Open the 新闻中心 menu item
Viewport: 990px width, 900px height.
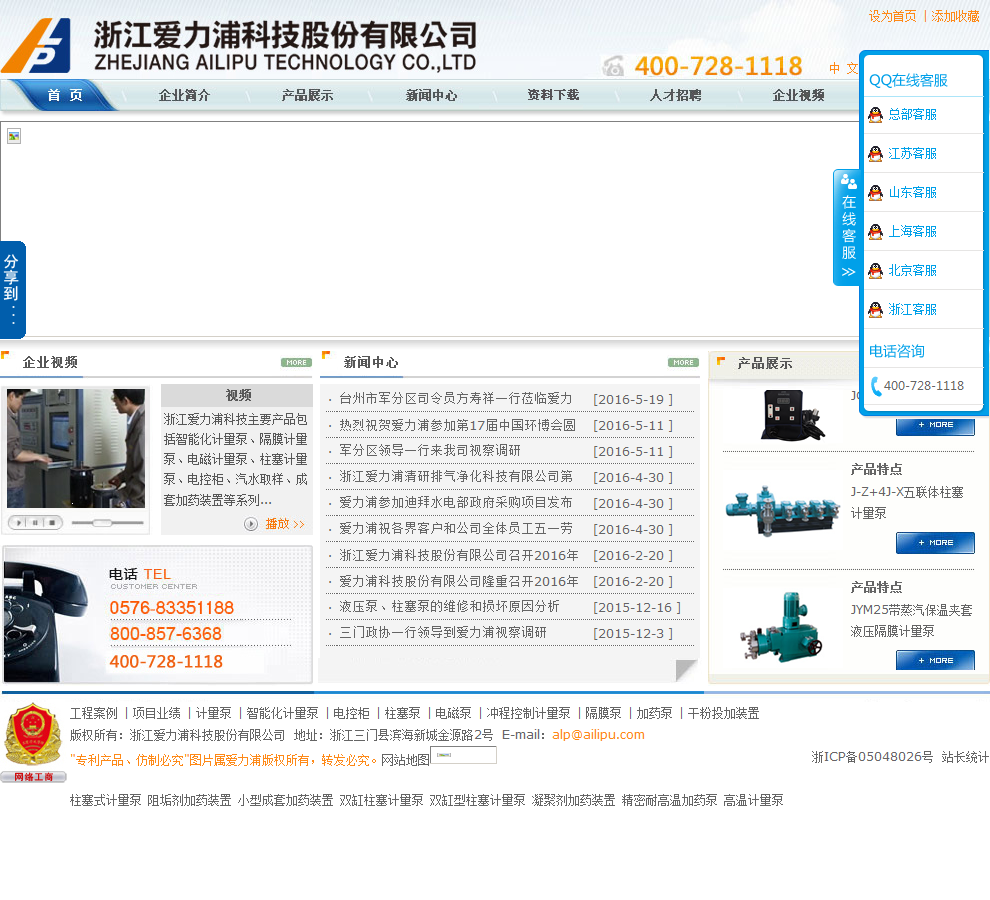coord(431,95)
